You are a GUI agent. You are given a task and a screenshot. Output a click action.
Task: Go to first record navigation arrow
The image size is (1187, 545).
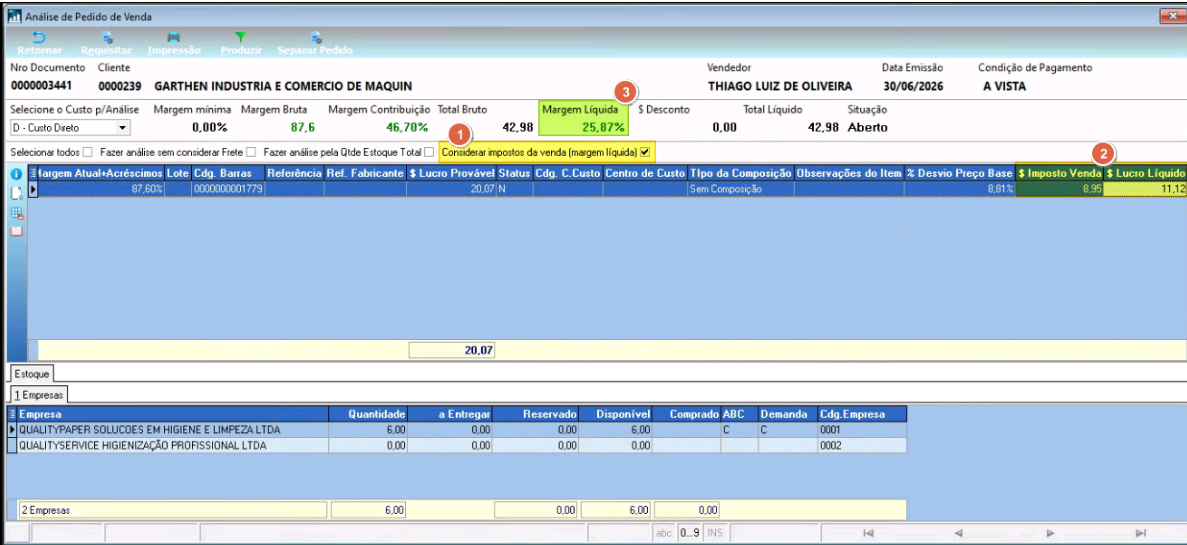pyautogui.click(x=868, y=533)
